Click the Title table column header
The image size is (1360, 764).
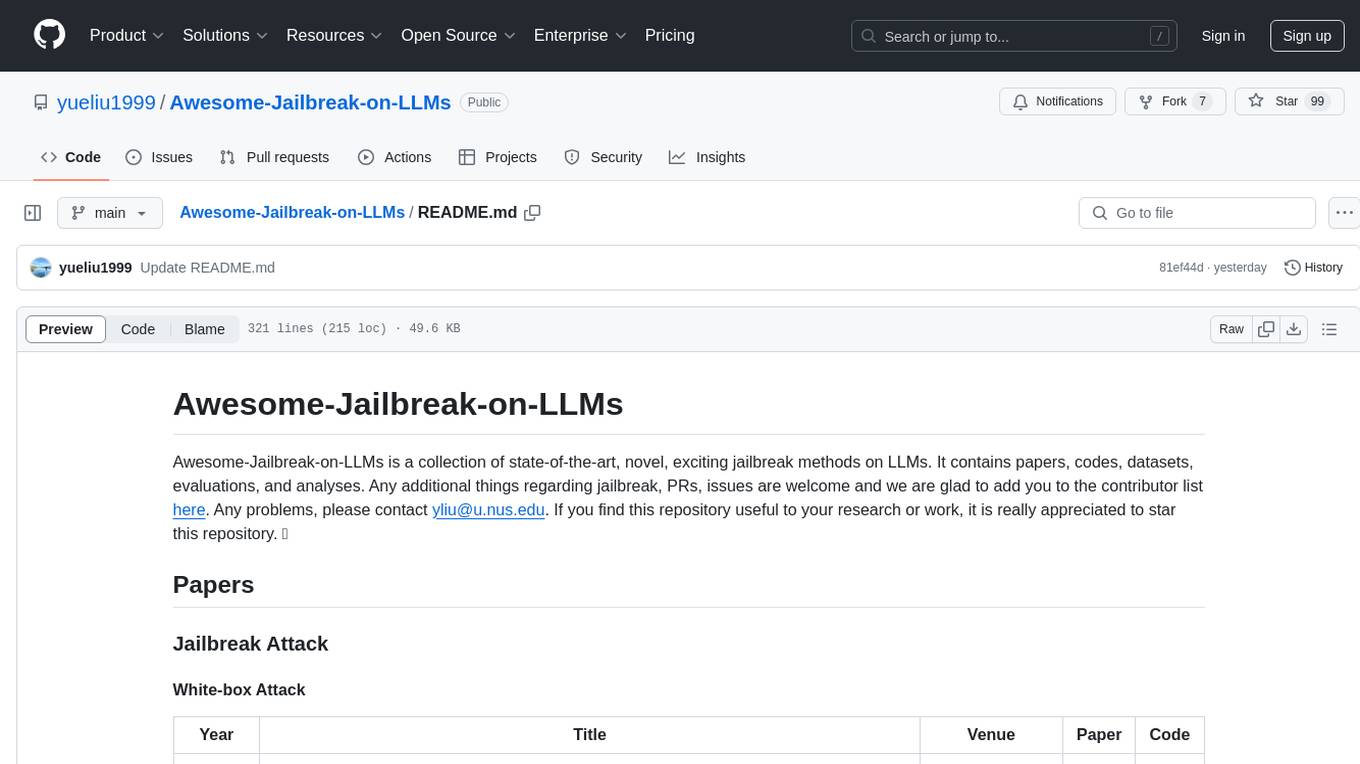[x=589, y=734]
